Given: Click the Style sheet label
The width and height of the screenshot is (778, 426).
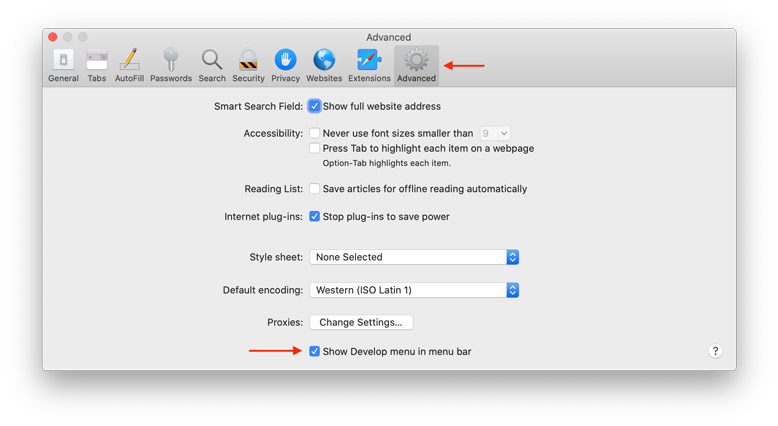Looking at the screenshot, I should (276, 257).
